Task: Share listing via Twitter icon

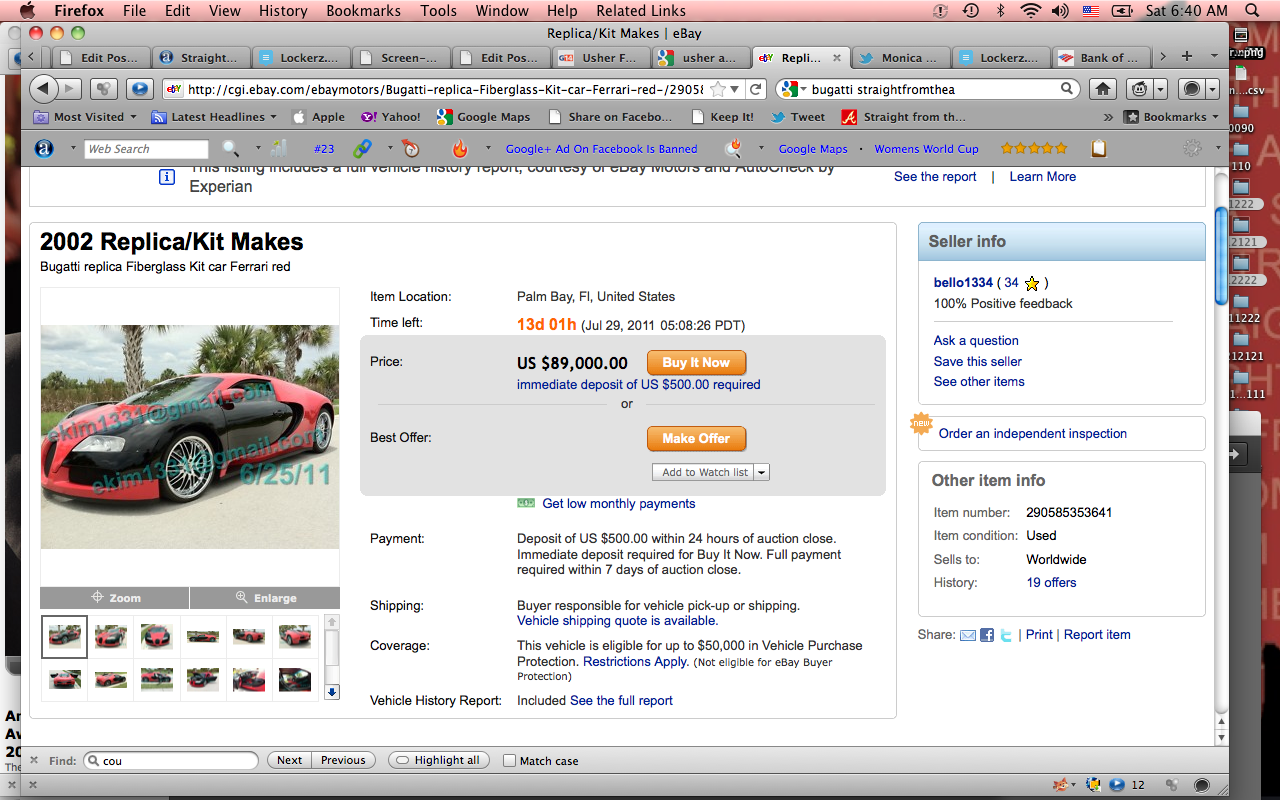Action: [1006, 635]
